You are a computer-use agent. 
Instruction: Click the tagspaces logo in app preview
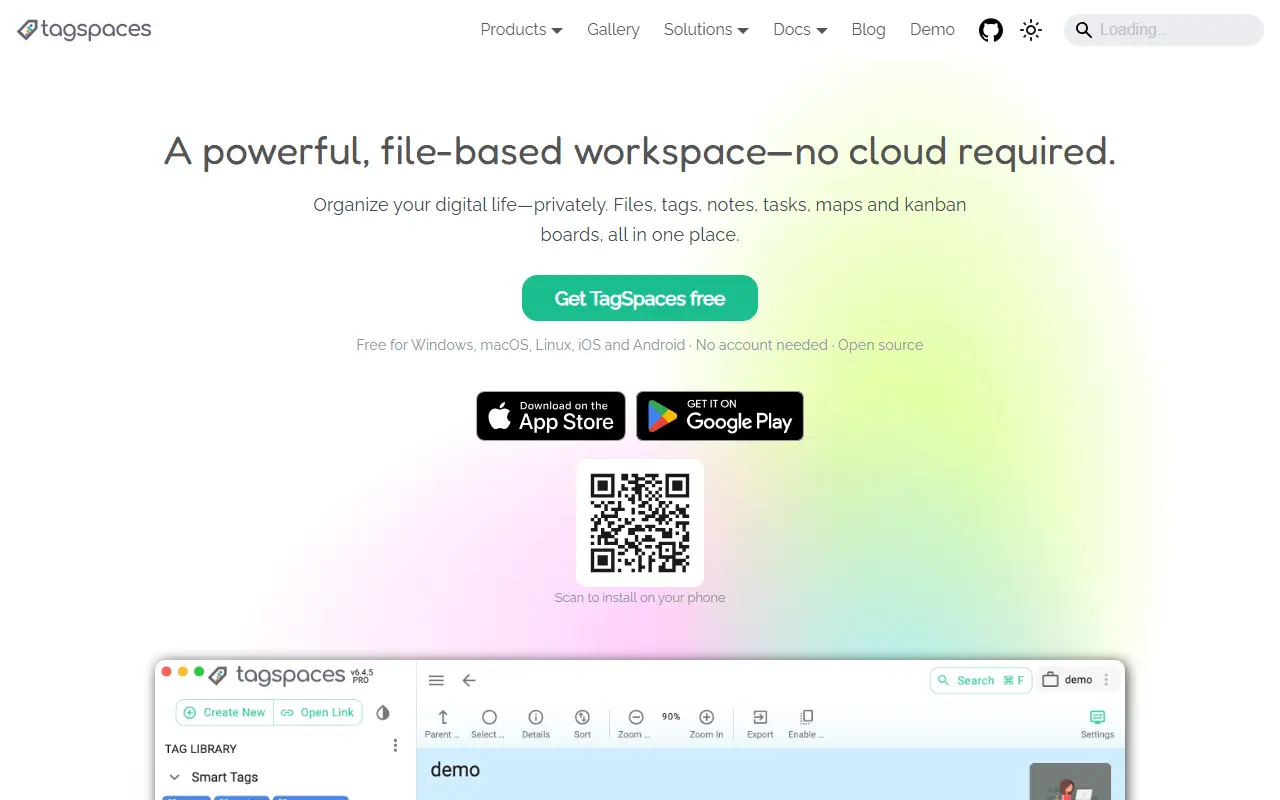tap(276, 675)
